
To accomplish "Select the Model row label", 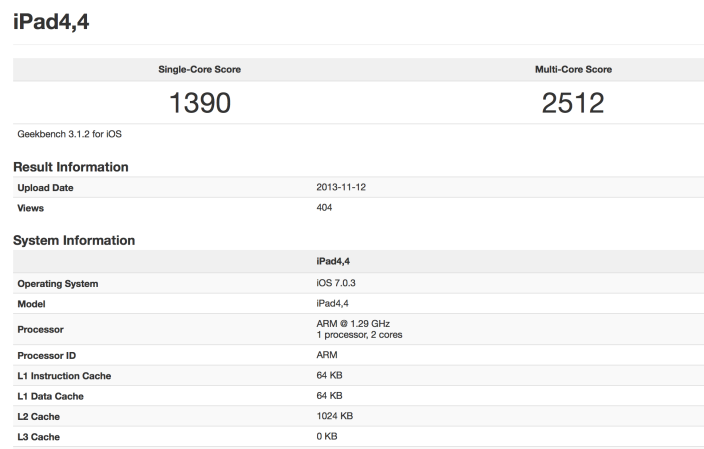I will click(x=32, y=303).
